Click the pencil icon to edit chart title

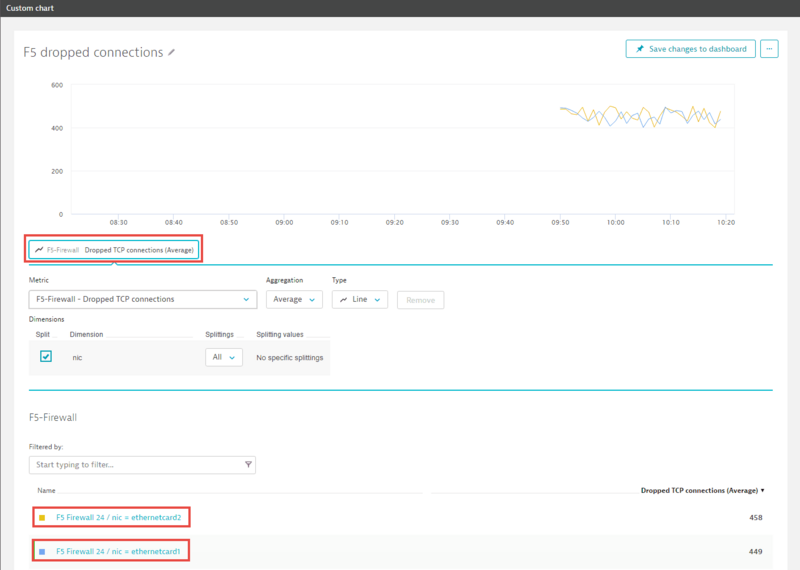tap(172, 52)
